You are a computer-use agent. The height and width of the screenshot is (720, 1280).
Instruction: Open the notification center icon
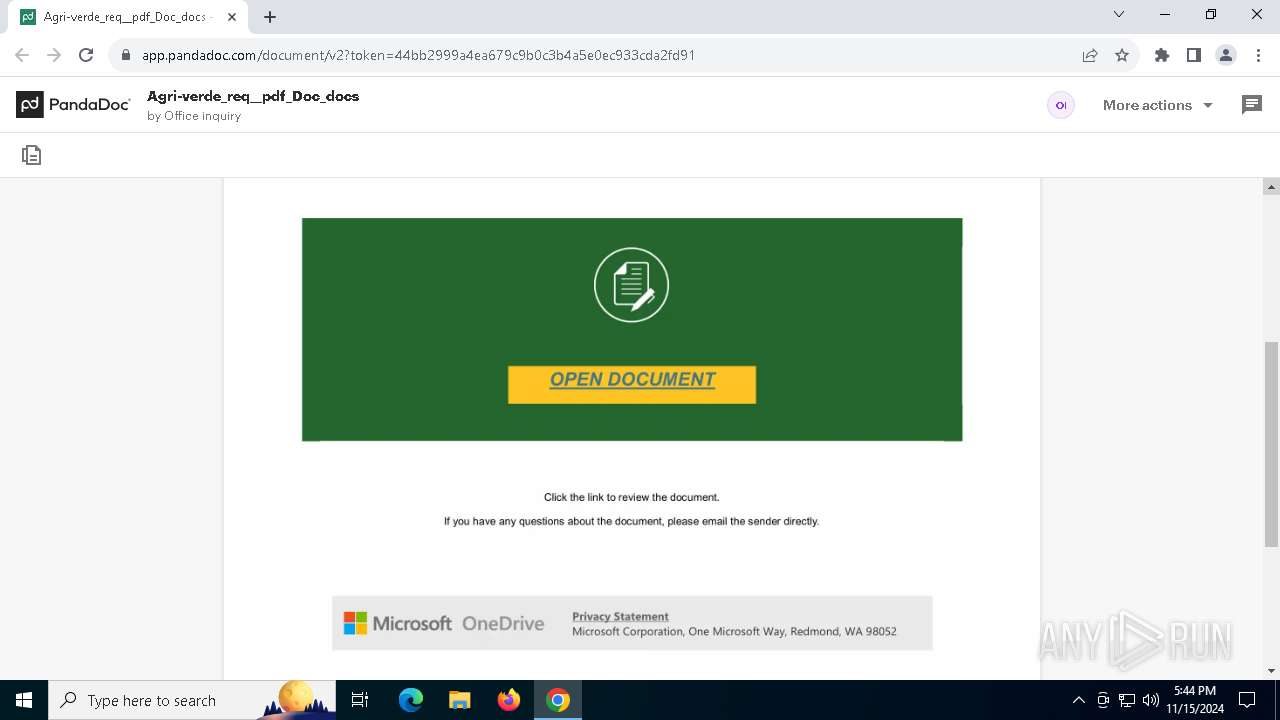click(1247, 700)
